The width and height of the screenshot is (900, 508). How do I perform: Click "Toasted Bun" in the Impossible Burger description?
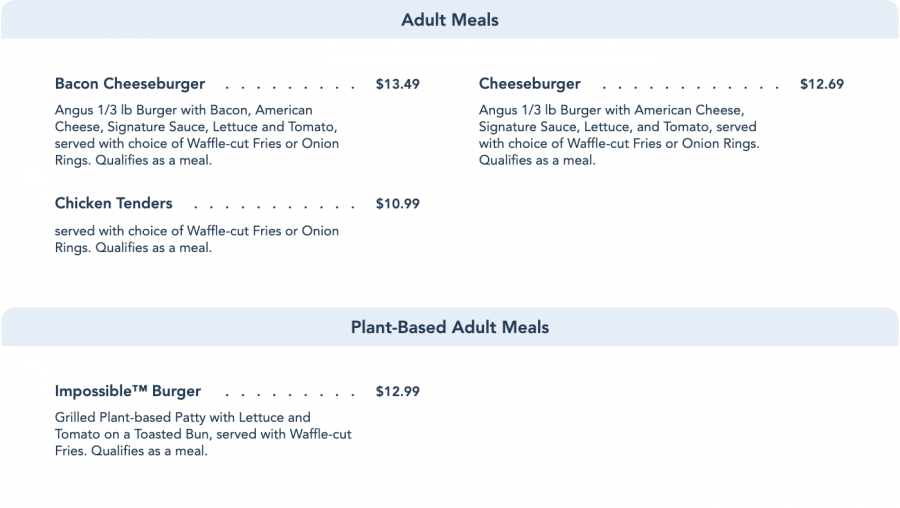pyautogui.click(x=161, y=434)
